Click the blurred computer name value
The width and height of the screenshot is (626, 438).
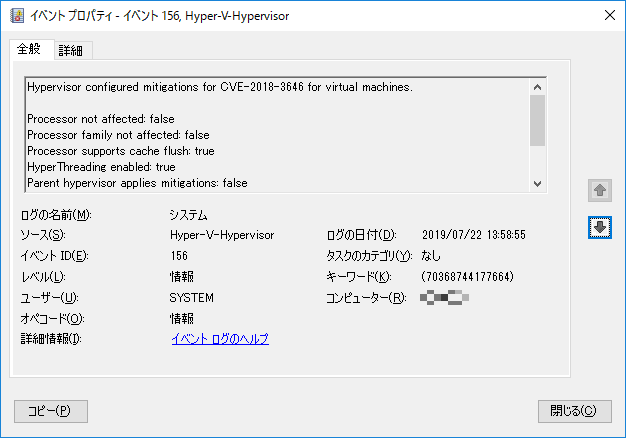pyautogui.click(x=444, y=298)
